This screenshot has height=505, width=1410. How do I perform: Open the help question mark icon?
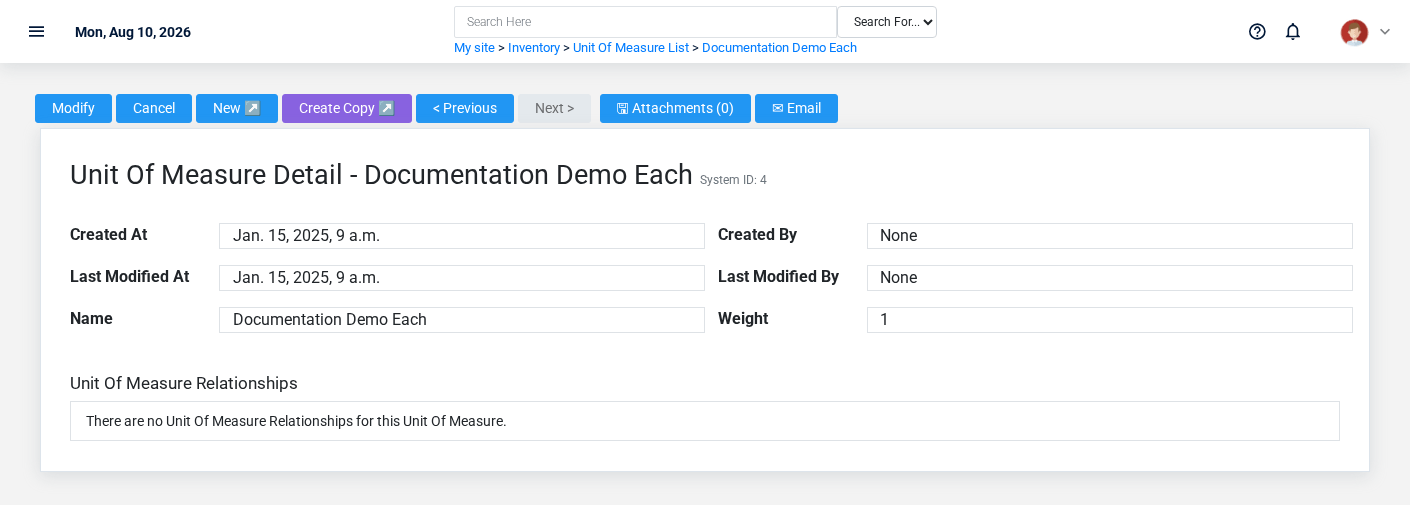(x=1257, y=31)
